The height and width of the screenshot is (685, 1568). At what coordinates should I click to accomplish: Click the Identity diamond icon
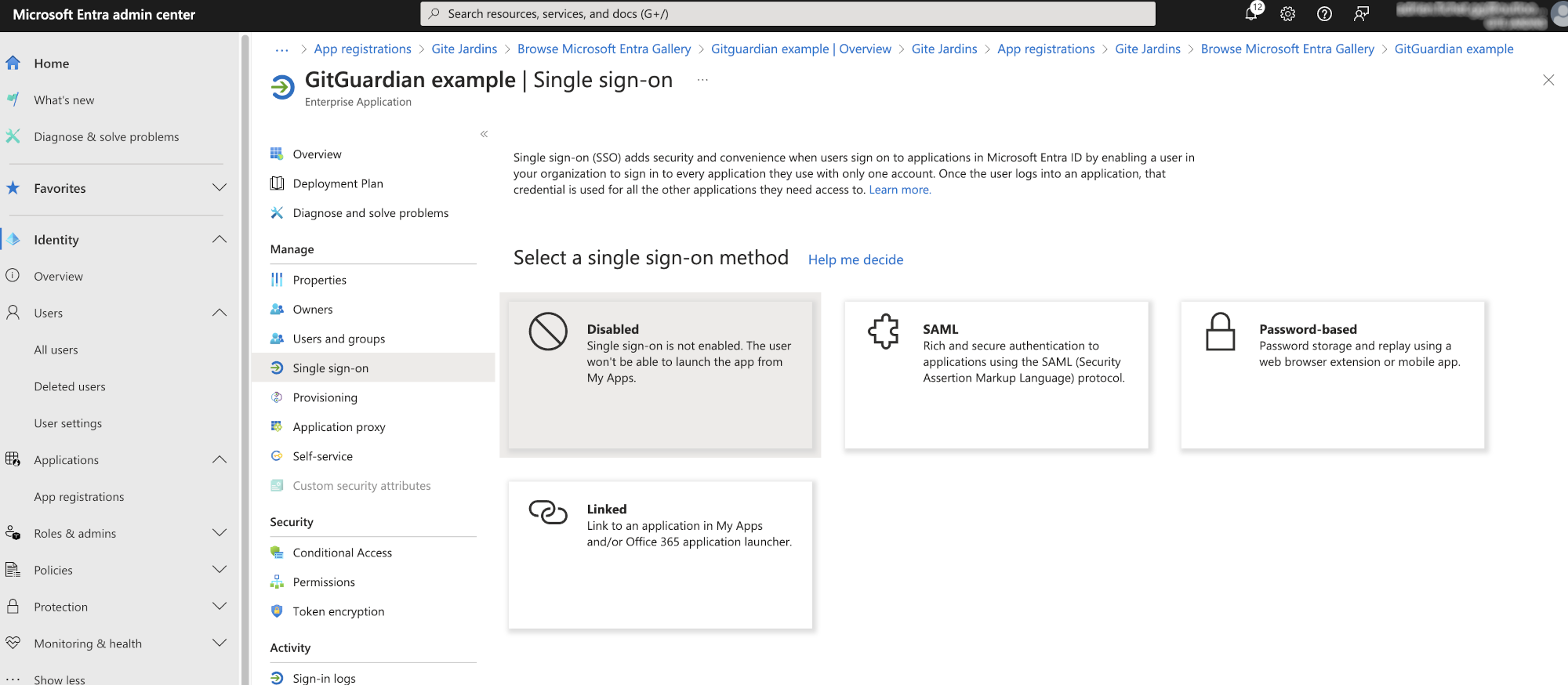pos(13,239)
